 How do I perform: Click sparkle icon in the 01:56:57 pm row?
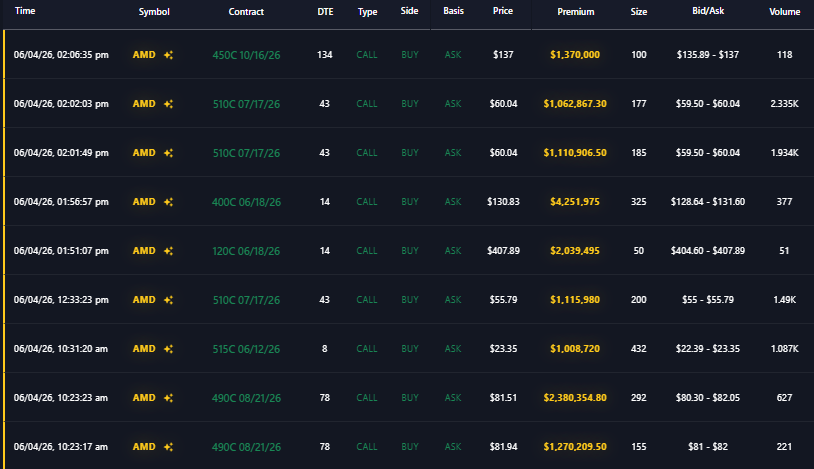168,202
